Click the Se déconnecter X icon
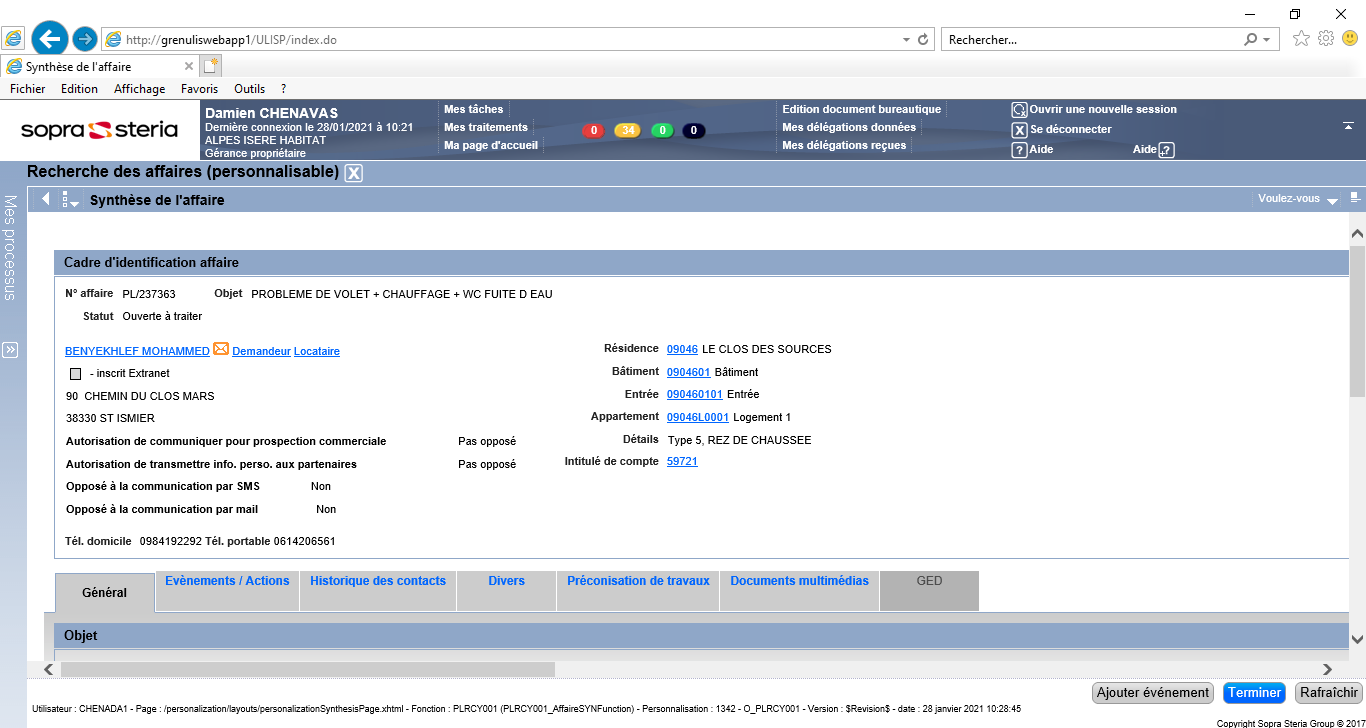Viewport: 1366px width, 728px height. click(x=1019, y=130)
